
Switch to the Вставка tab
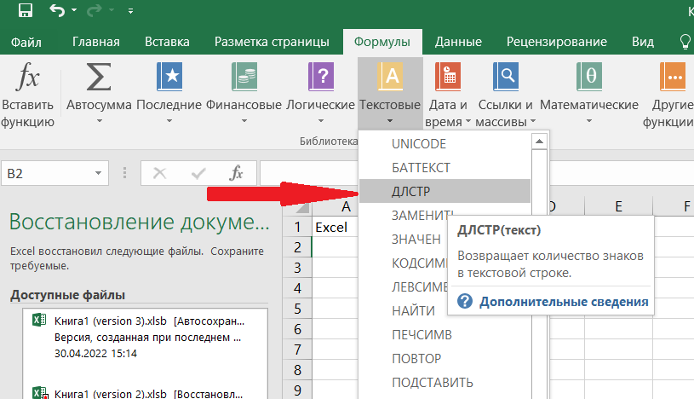167,42
